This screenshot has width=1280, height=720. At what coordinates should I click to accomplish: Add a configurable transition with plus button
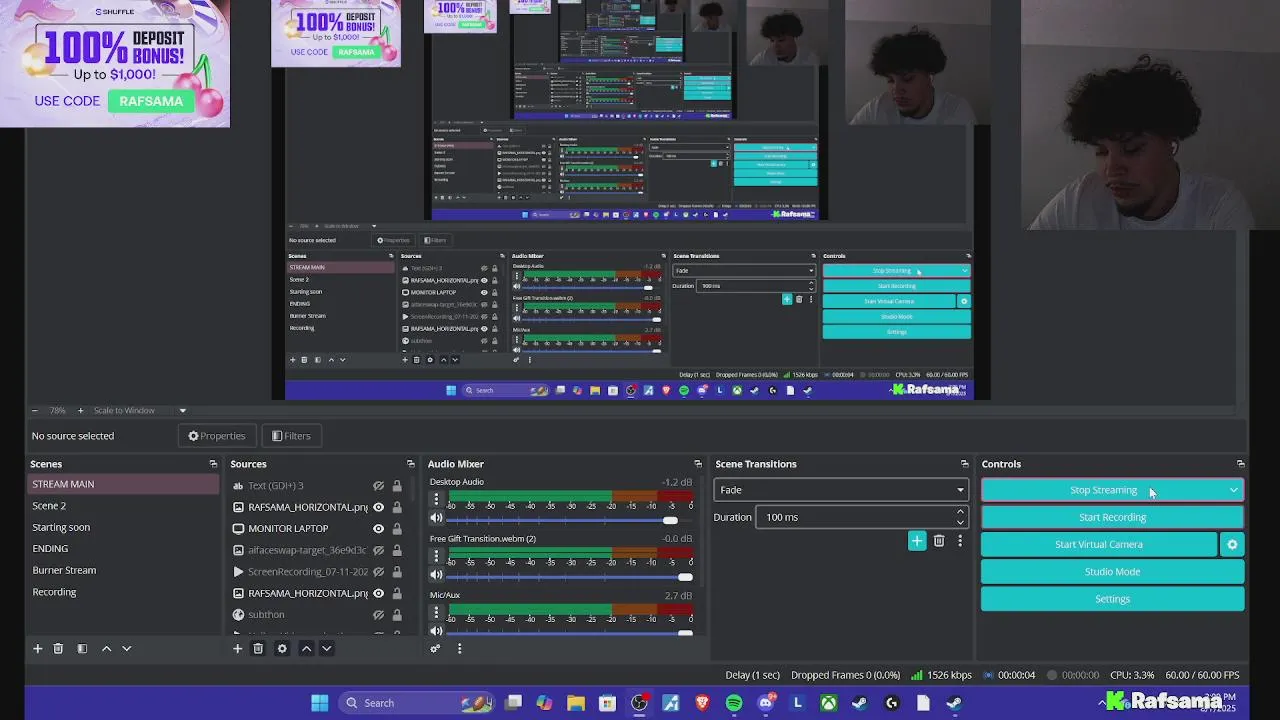[917, 541]
